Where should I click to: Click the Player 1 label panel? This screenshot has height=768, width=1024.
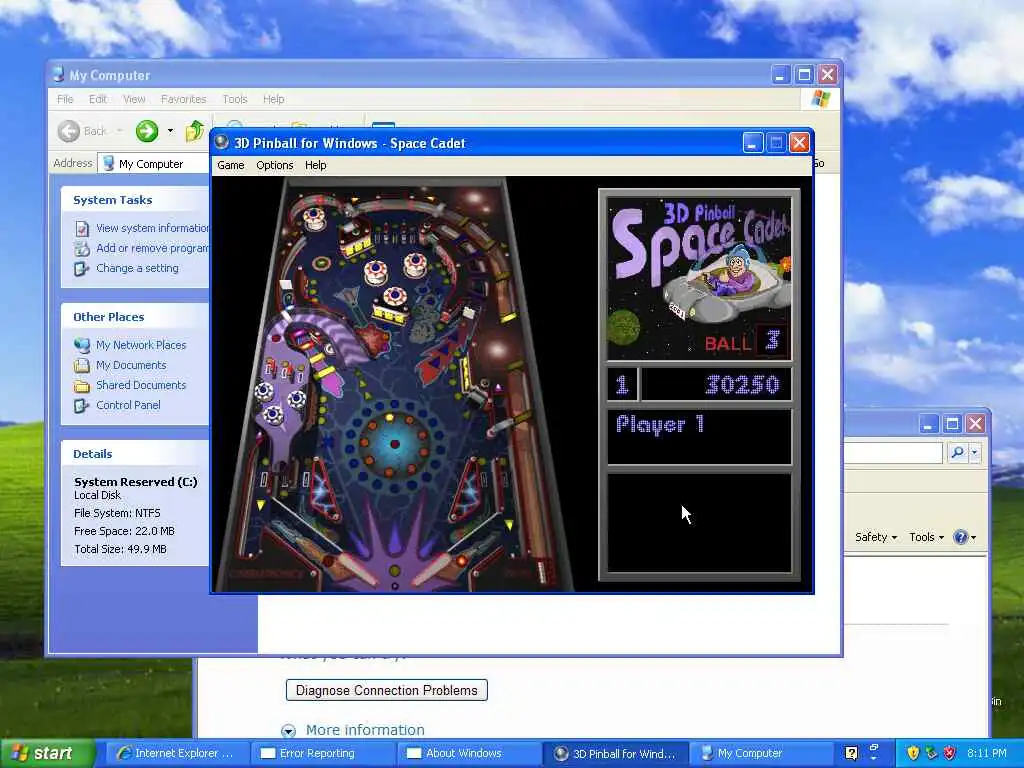pyautogui.click(x=699, y=437)
